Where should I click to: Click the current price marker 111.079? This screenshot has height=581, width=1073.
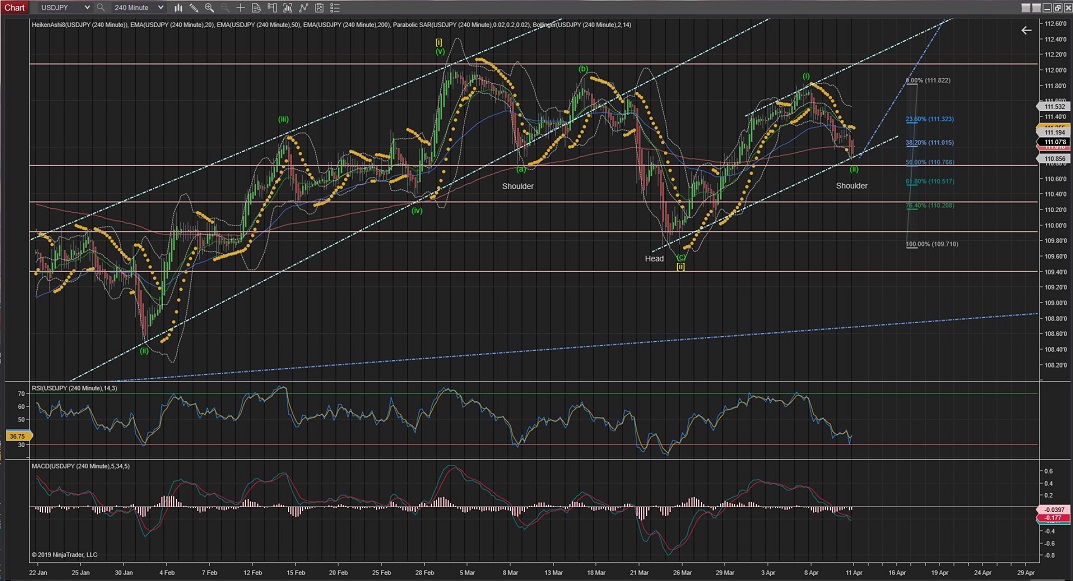(1052, 143)
